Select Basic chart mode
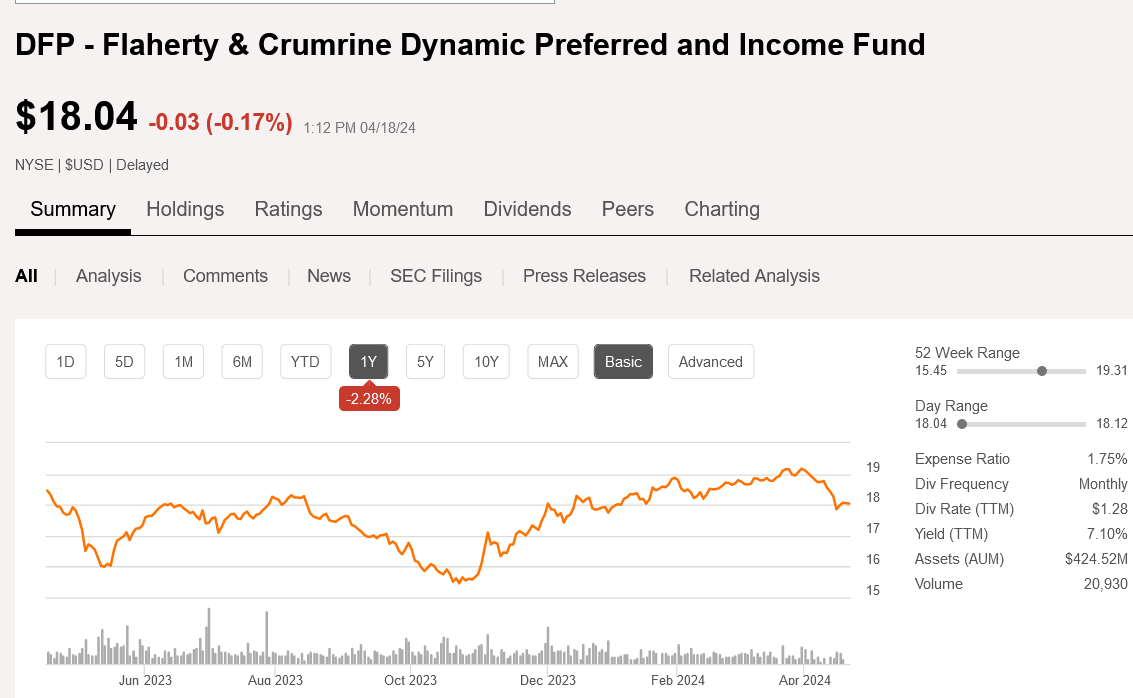1133x698 pixels. click(623, 362)
